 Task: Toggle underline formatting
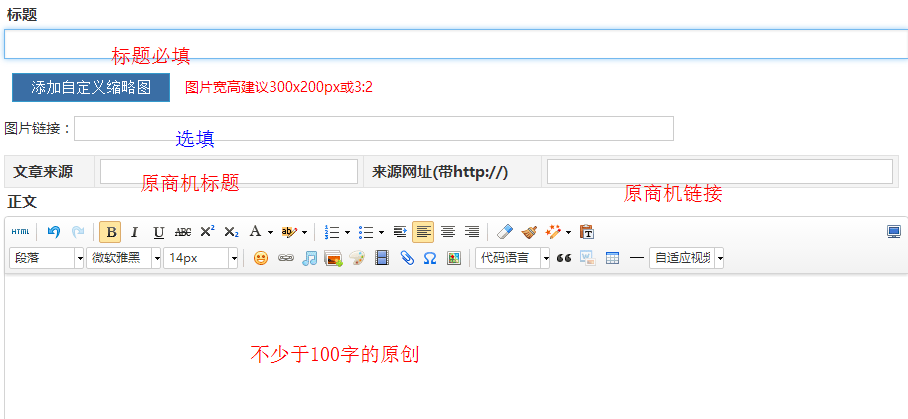[159, 232]
